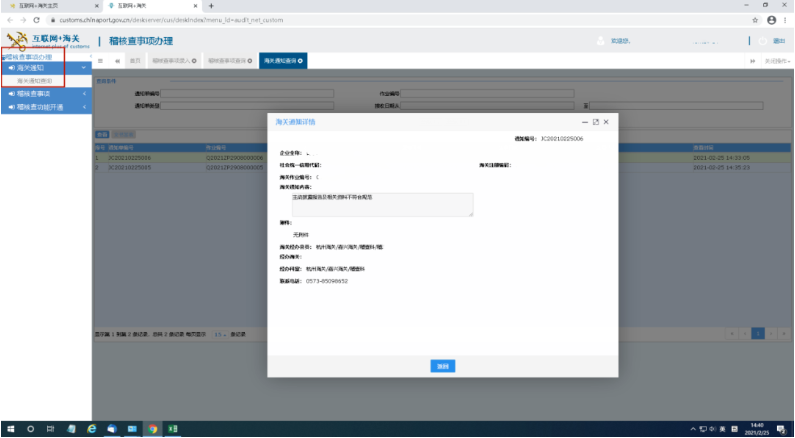Click the blue 返回 button in dialog

tap(443, 366)
